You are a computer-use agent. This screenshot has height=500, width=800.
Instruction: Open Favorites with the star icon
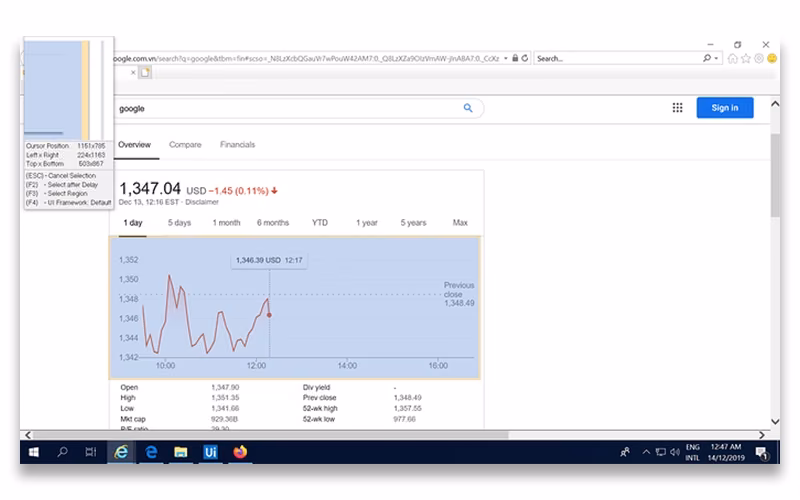click(746, 58)
